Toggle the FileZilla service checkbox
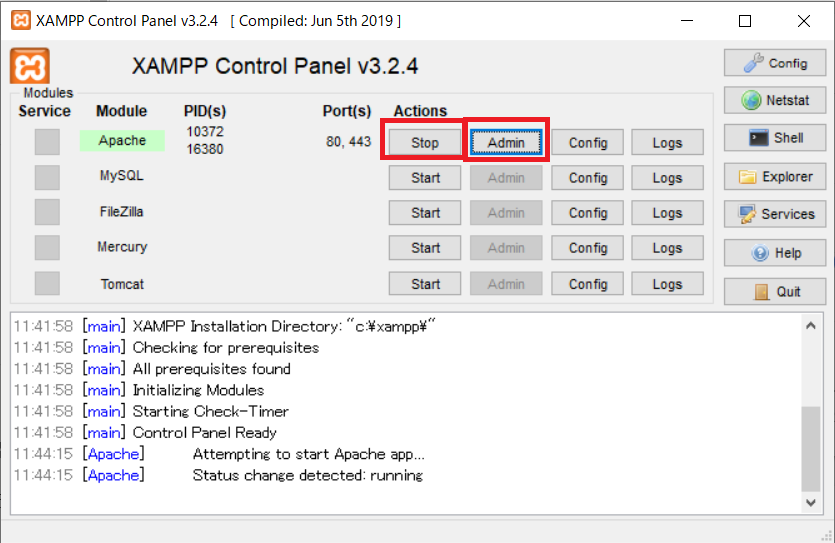 coord(47,212)
